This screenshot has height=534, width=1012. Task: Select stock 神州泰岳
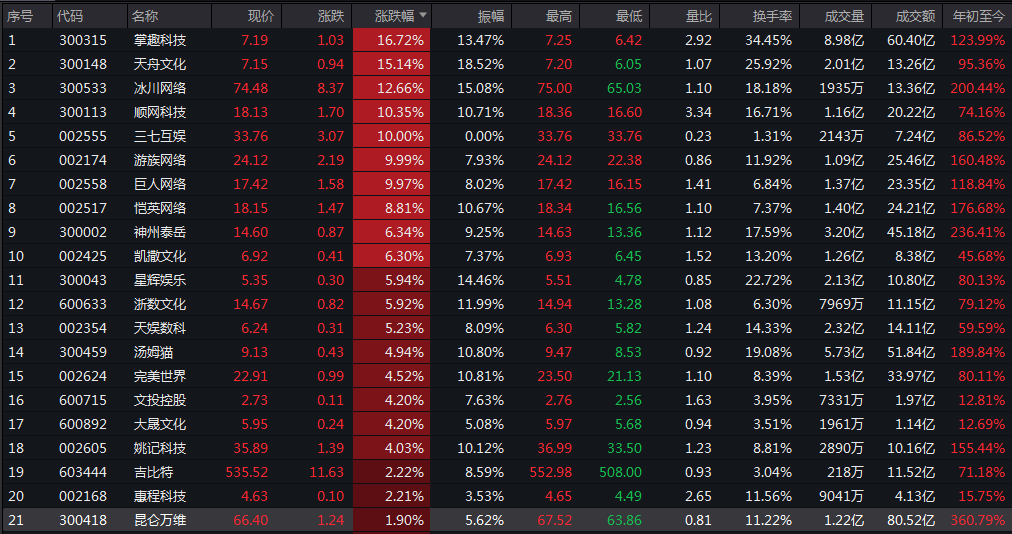[x=159, y=232]
